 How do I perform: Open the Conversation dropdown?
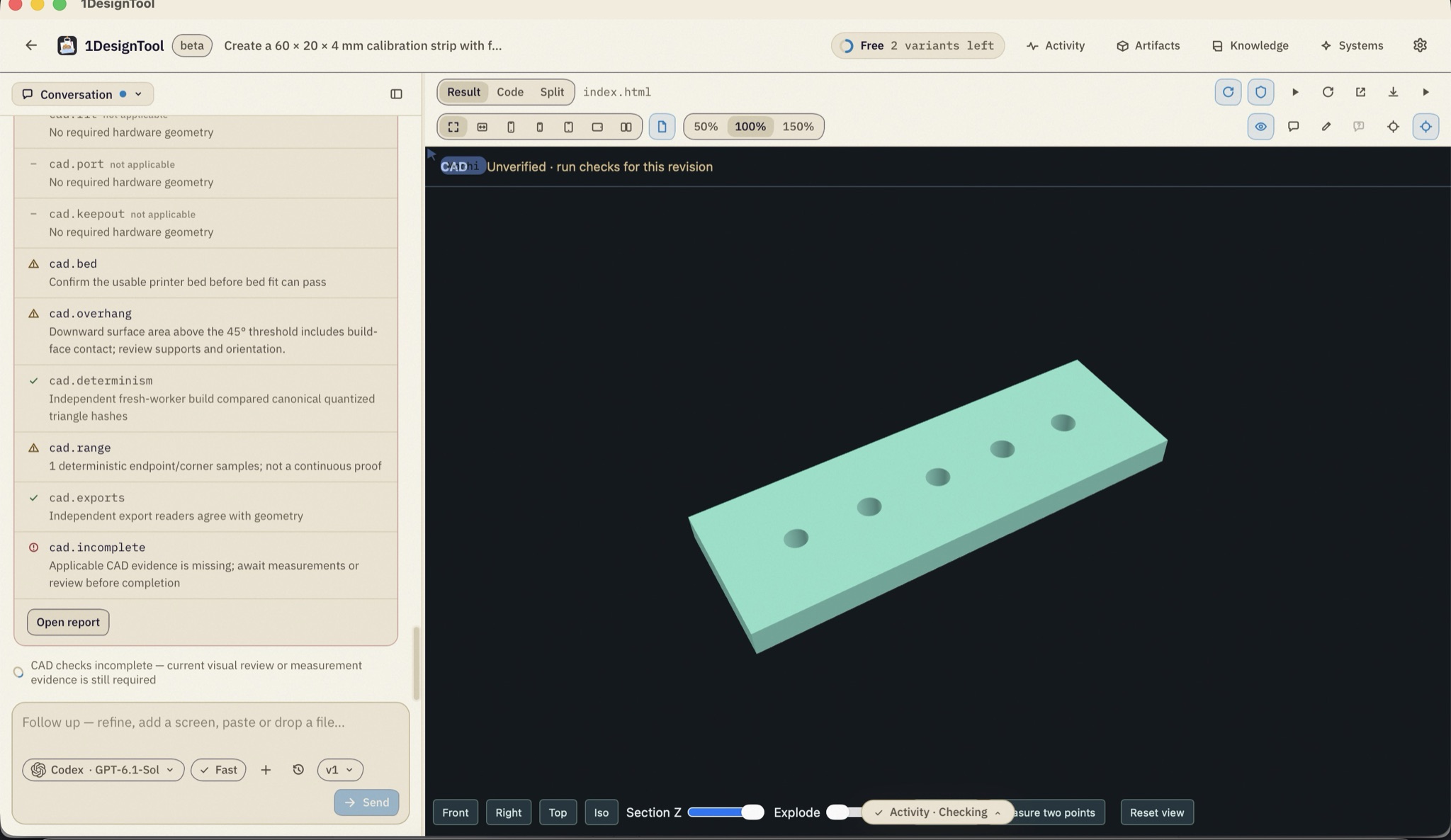click(x=83, y=94)
